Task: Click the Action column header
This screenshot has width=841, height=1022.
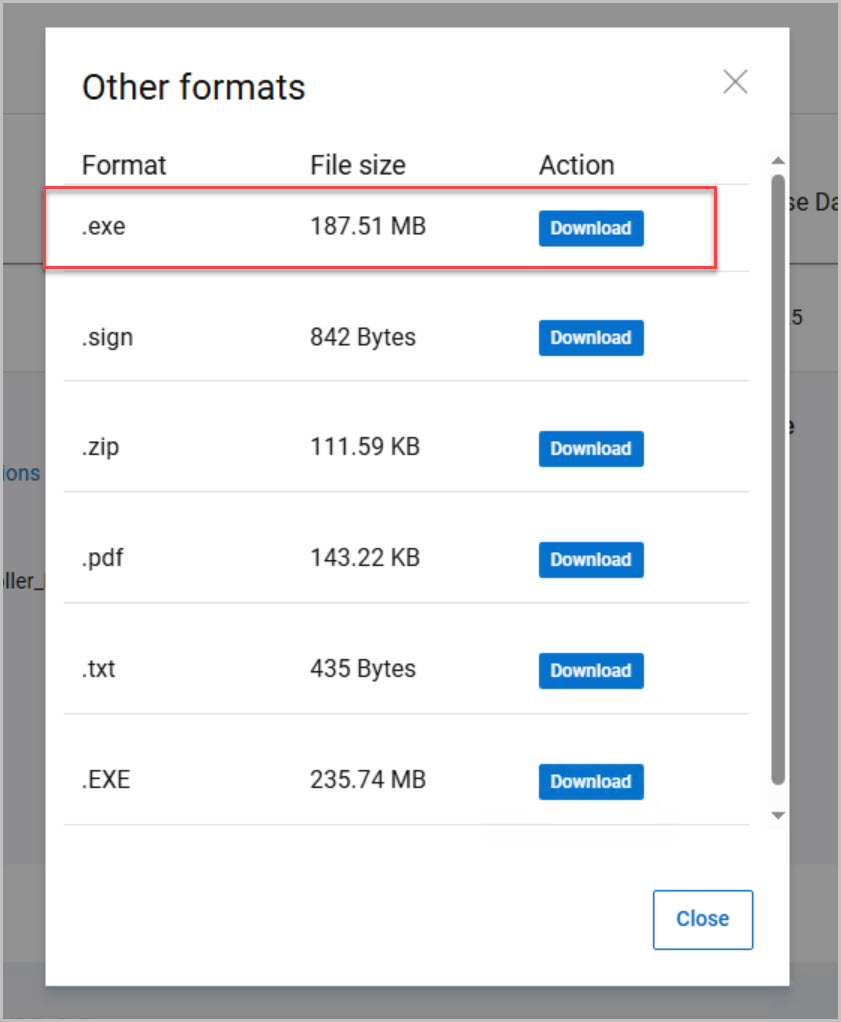Action: (576, 165)
